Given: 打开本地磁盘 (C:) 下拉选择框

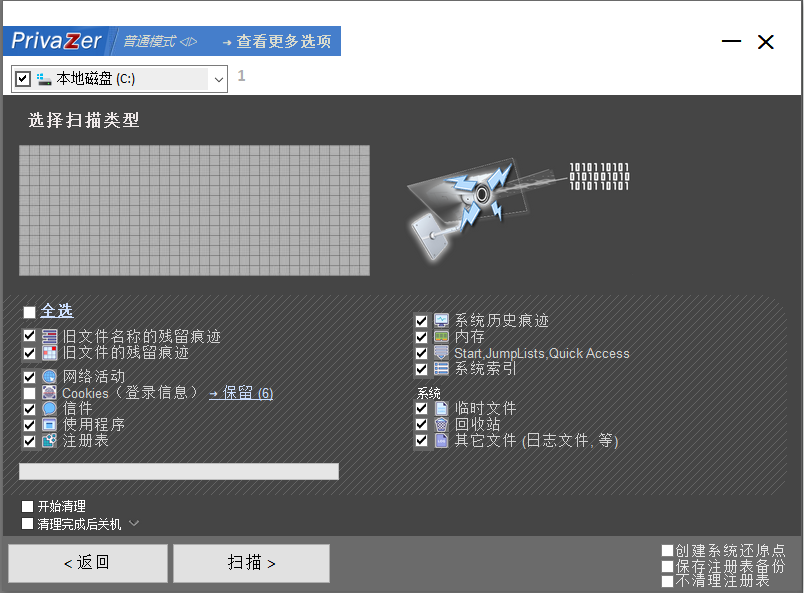Looking at the screenshot, I should (x=219, y=79).
